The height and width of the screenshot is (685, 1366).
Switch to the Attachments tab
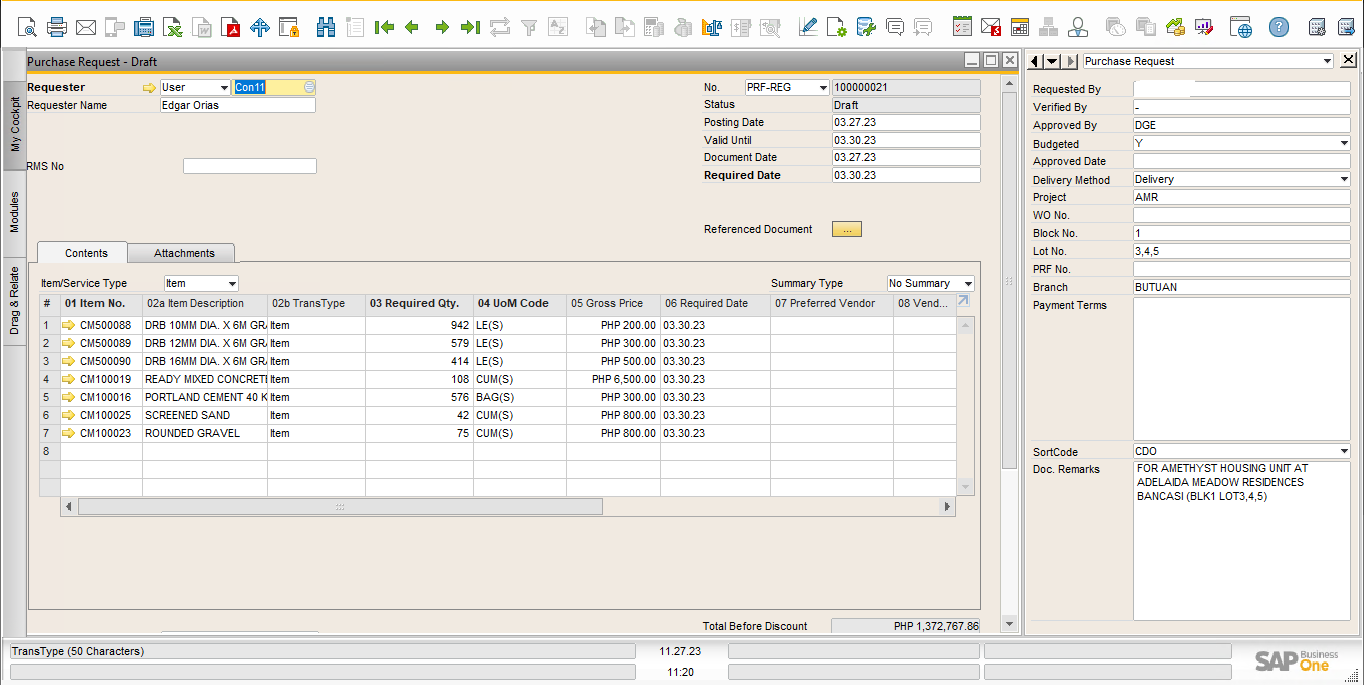184,253
